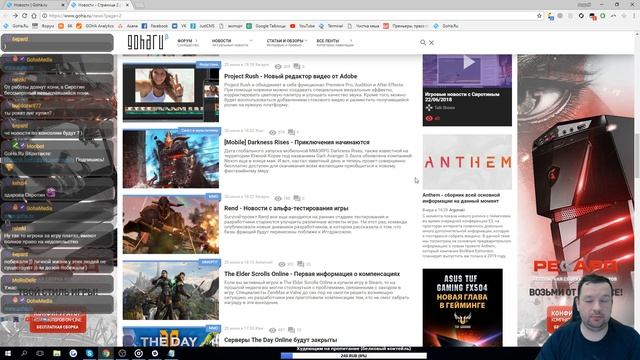This screenshot has width=640, height=360.
Task: Open Windows taskbar search
Action: click(x=24, y=353)
